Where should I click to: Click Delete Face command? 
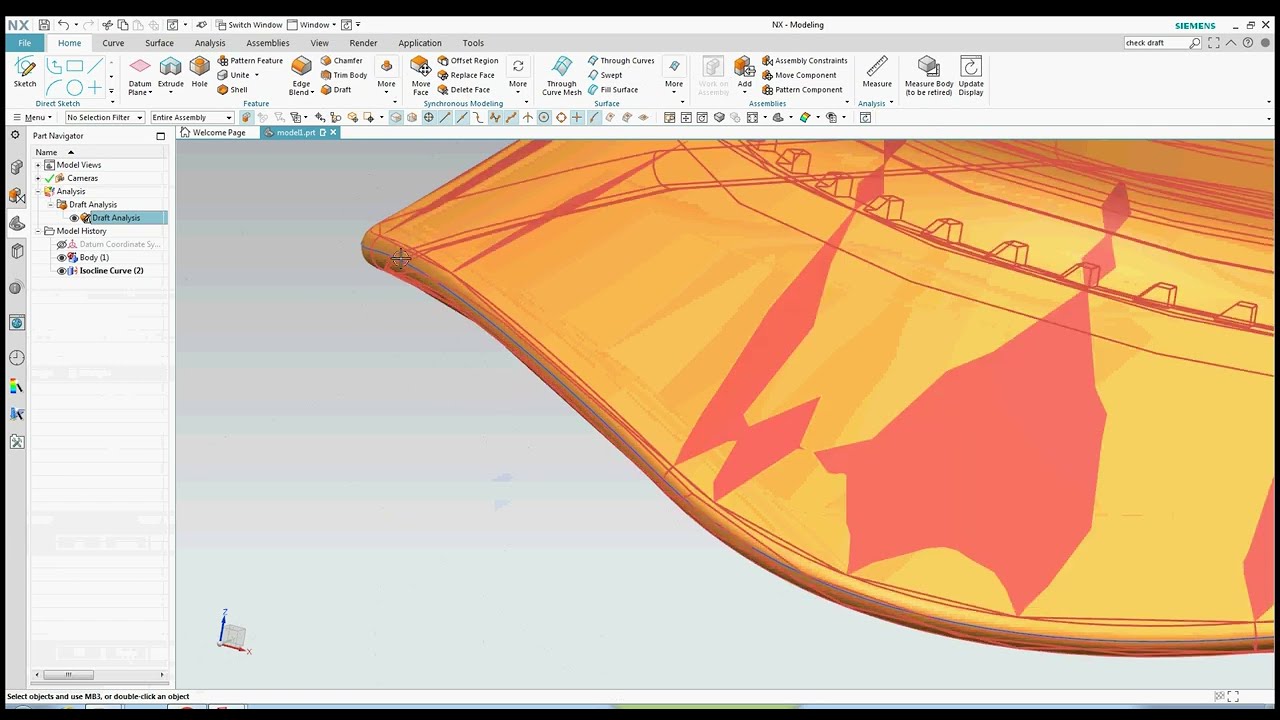[464, 89]
